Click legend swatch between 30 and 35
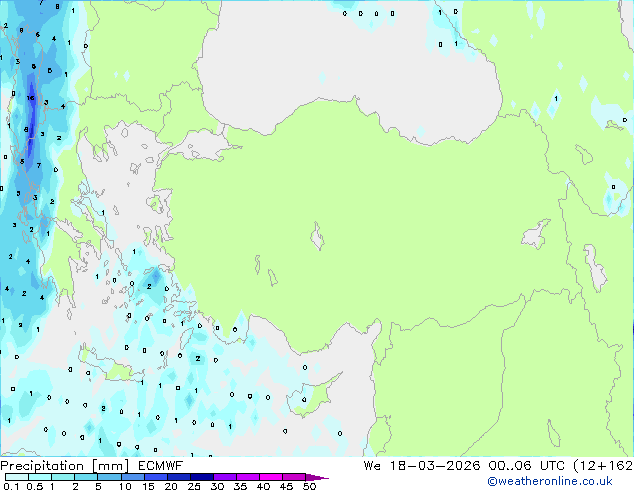Screen dimensions: 634x490 pyautogui.click(x=225, y=477)
